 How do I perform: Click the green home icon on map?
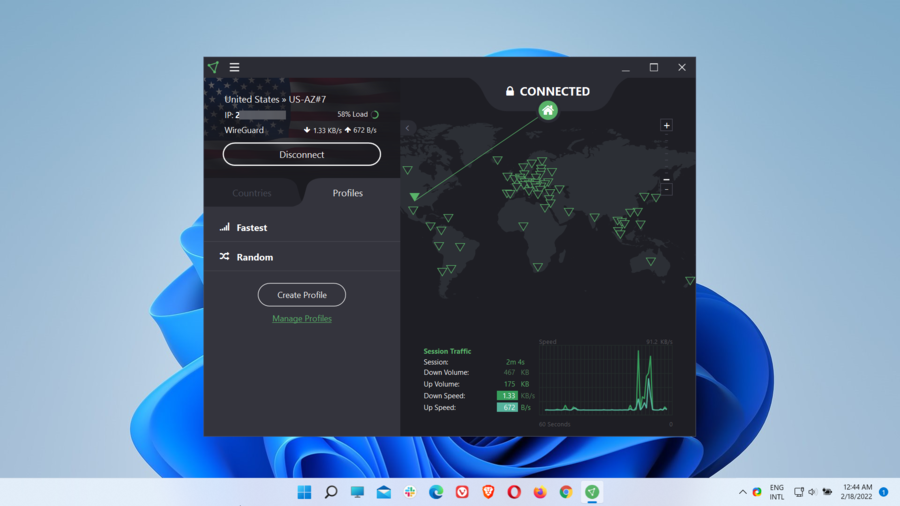548,111
